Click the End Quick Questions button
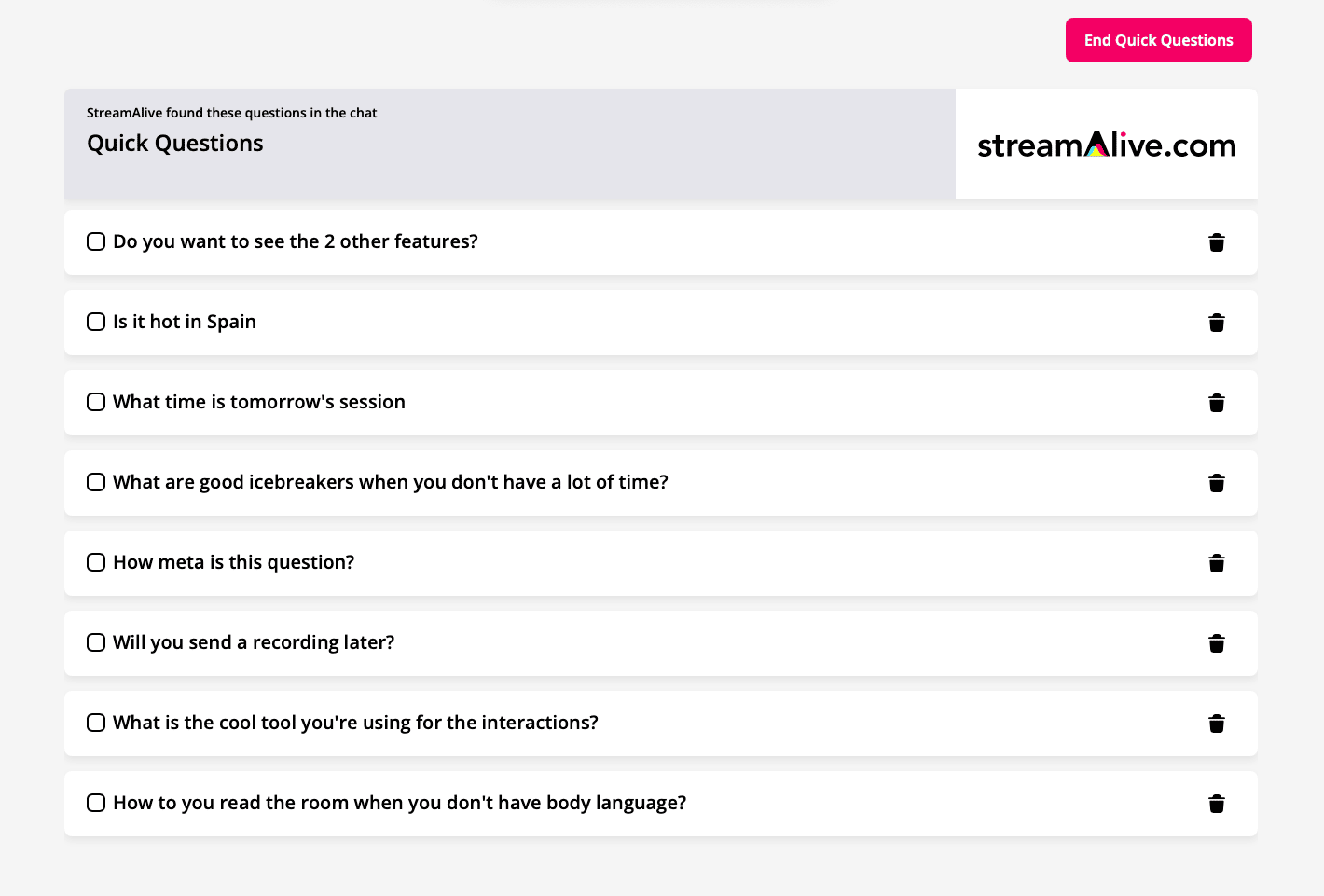 pyautogui.click(x=1158, y=40)
